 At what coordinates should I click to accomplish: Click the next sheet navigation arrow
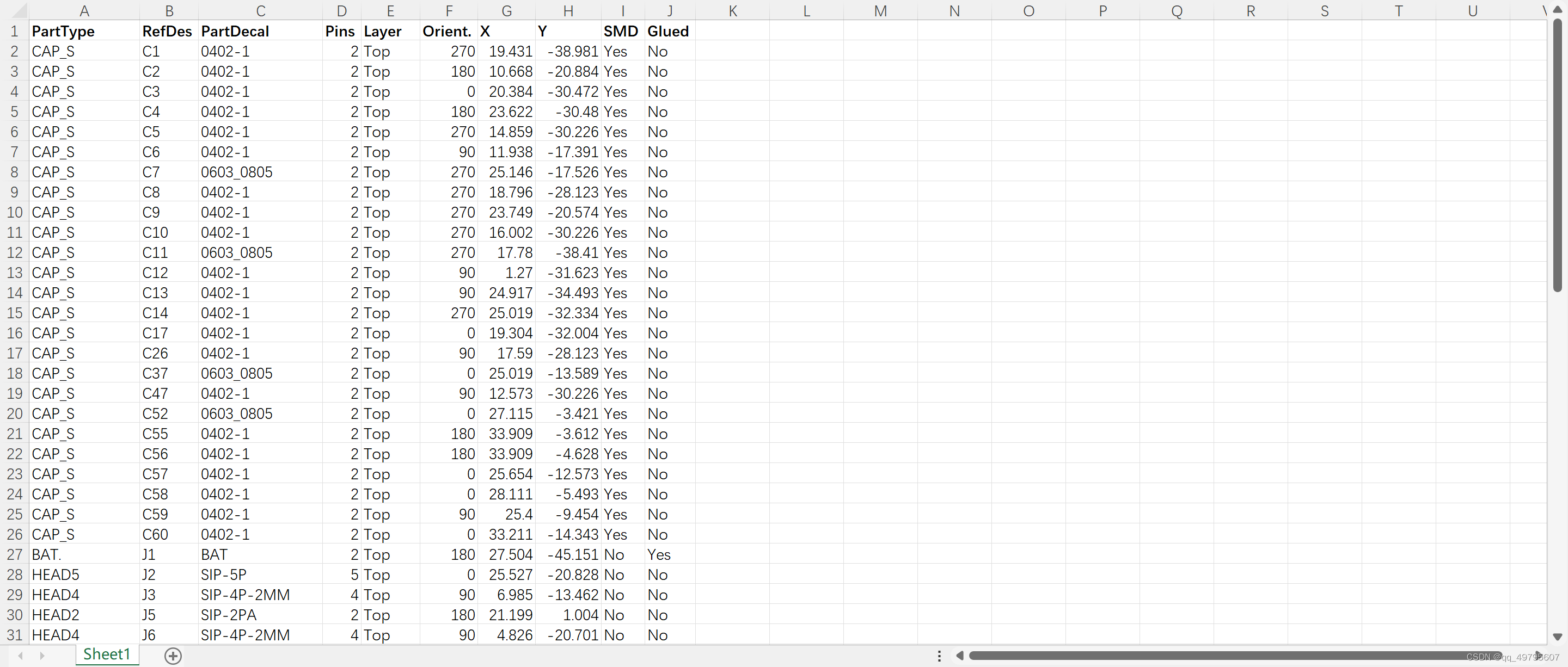pyautogui.click(x=42, y=656)
